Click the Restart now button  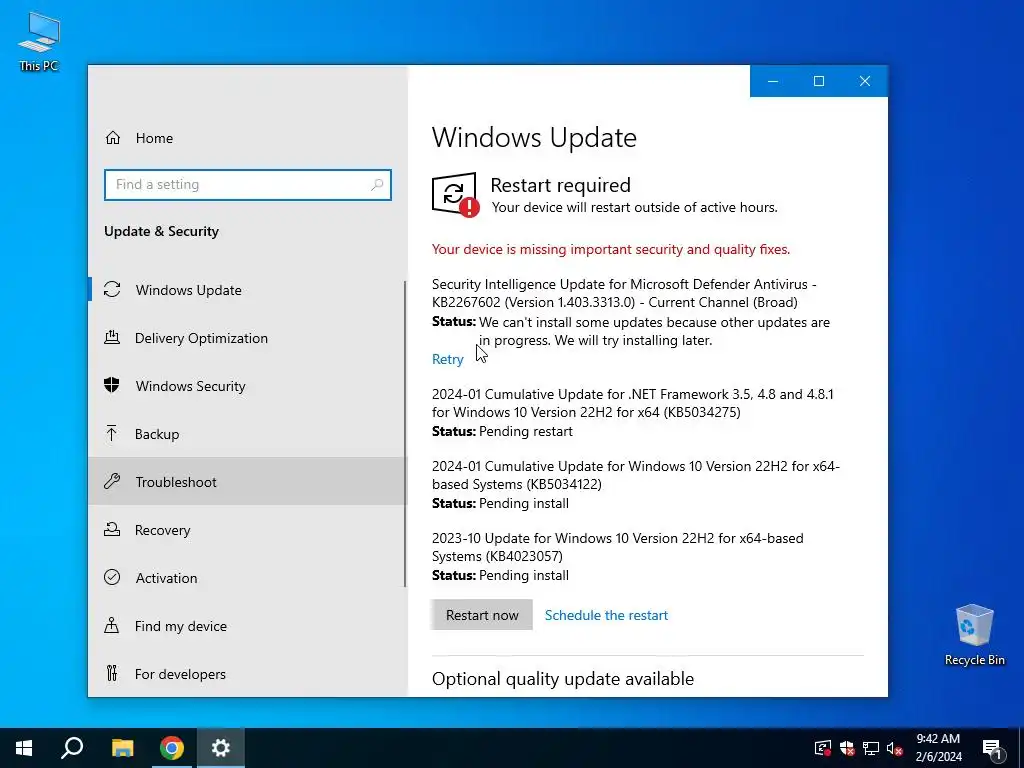[x=482, y=615]
